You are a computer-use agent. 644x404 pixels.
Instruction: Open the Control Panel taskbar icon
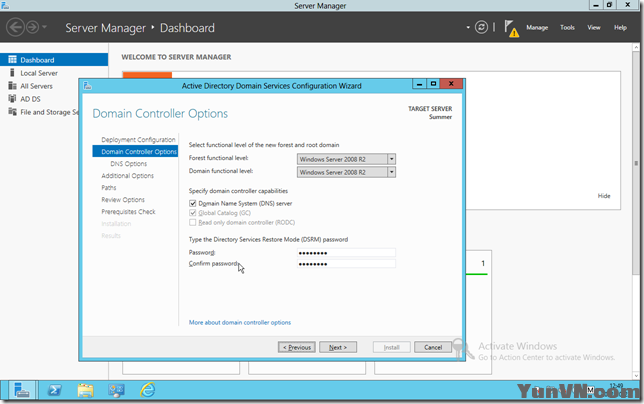116,390
